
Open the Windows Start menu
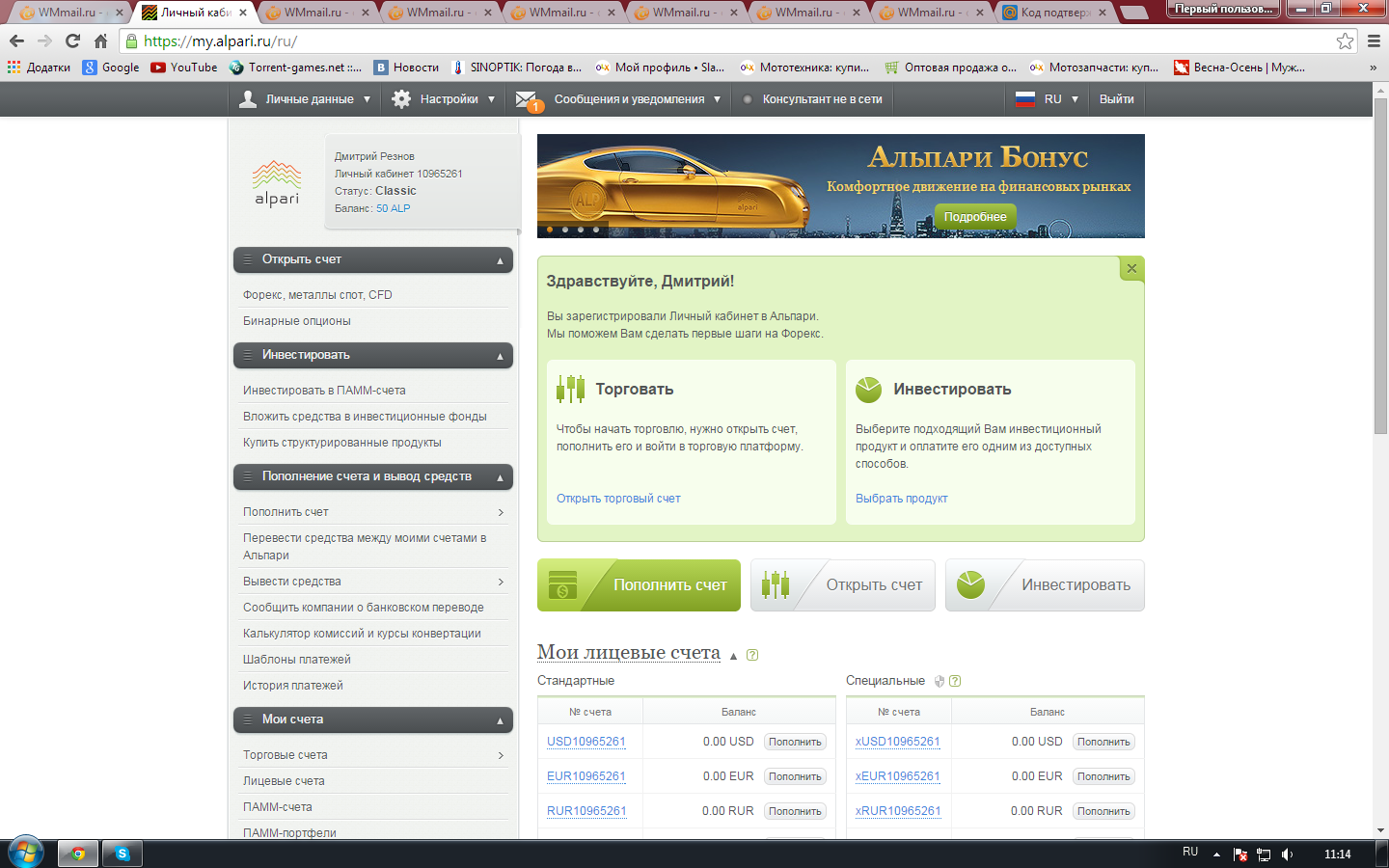pyautogui.click(x=26, y=853)
